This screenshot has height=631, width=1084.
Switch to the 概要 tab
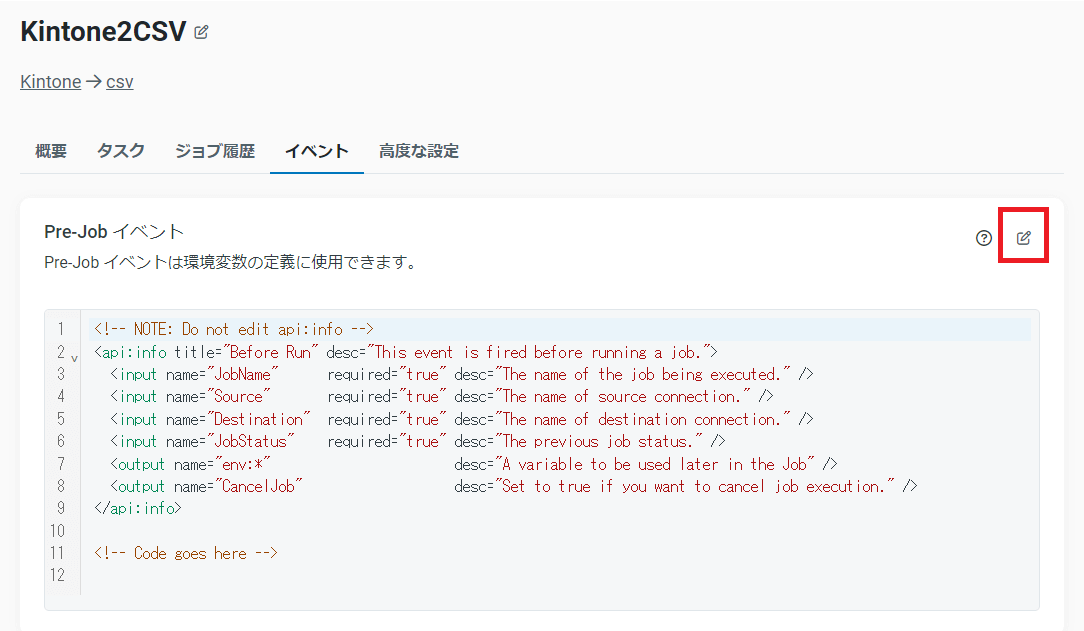pyautogui.click(x=51, y=151)
